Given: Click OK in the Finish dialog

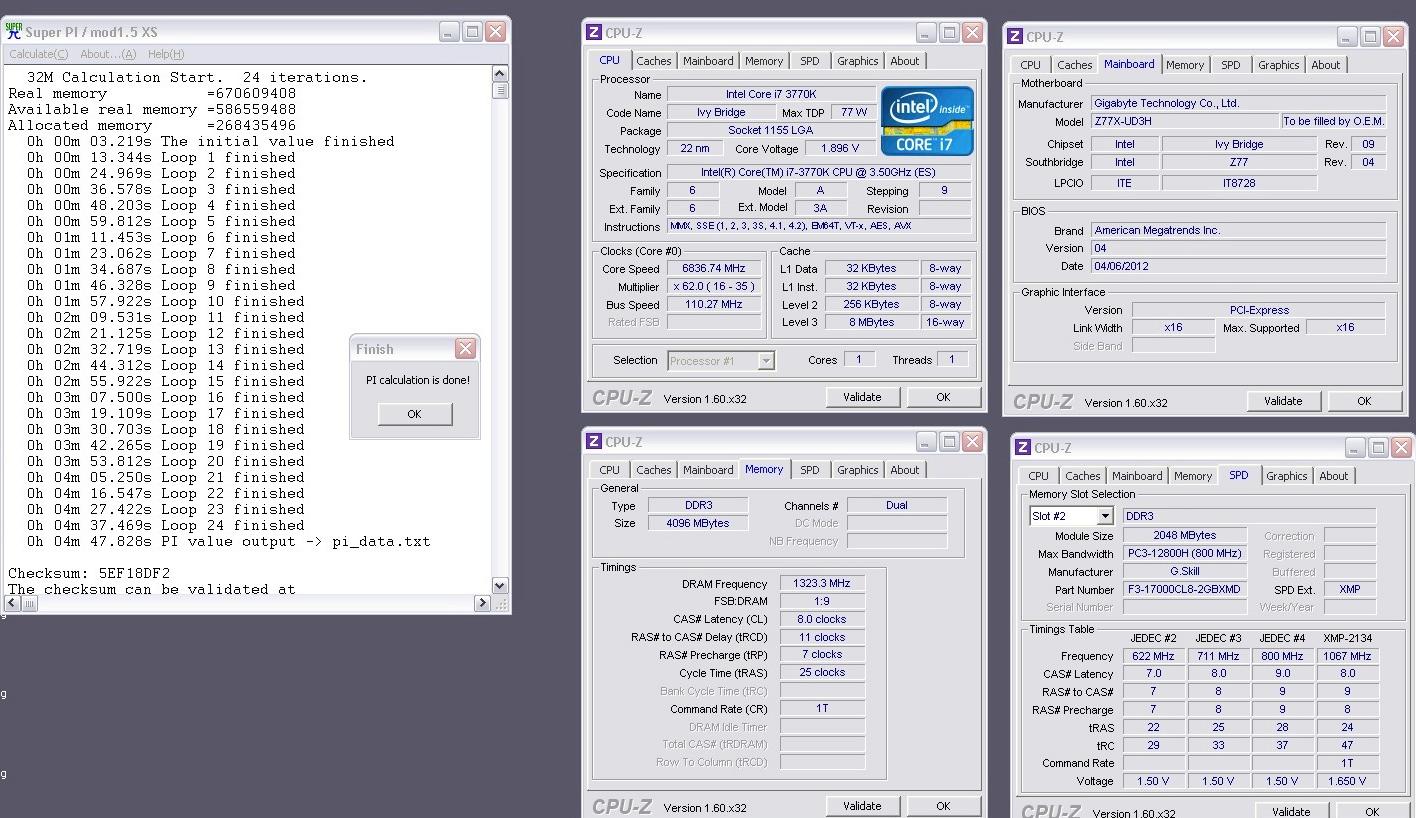Looking at the screenshot, I should (415, 414).
